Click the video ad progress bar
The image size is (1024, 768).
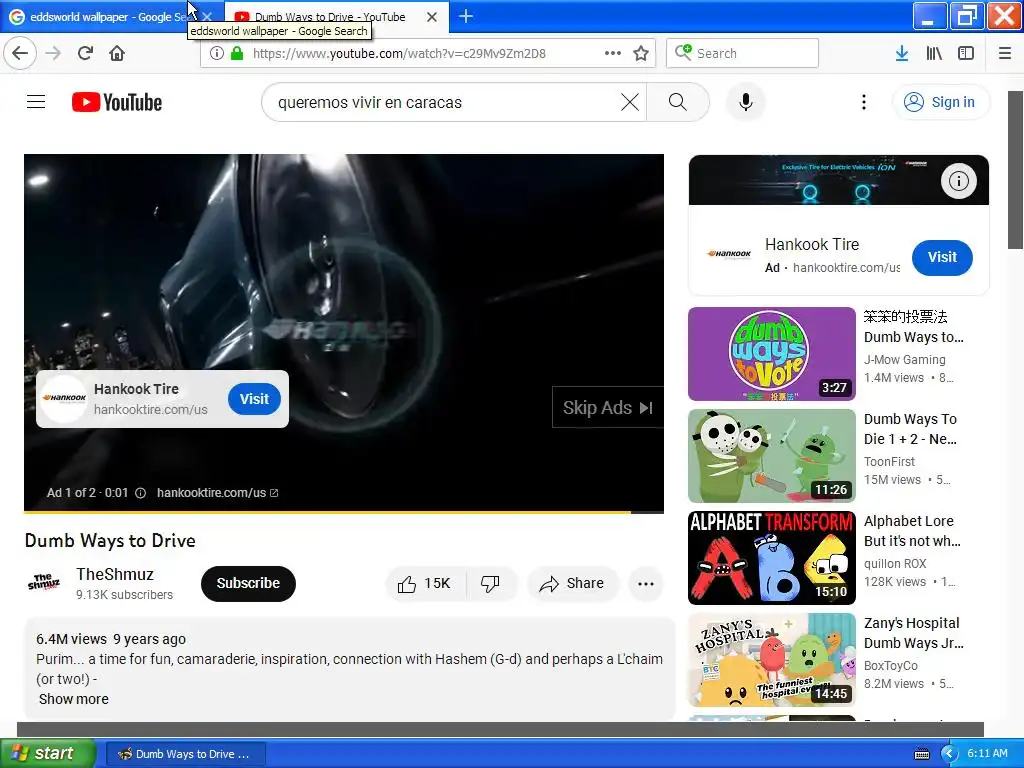[x=344, y=512]
